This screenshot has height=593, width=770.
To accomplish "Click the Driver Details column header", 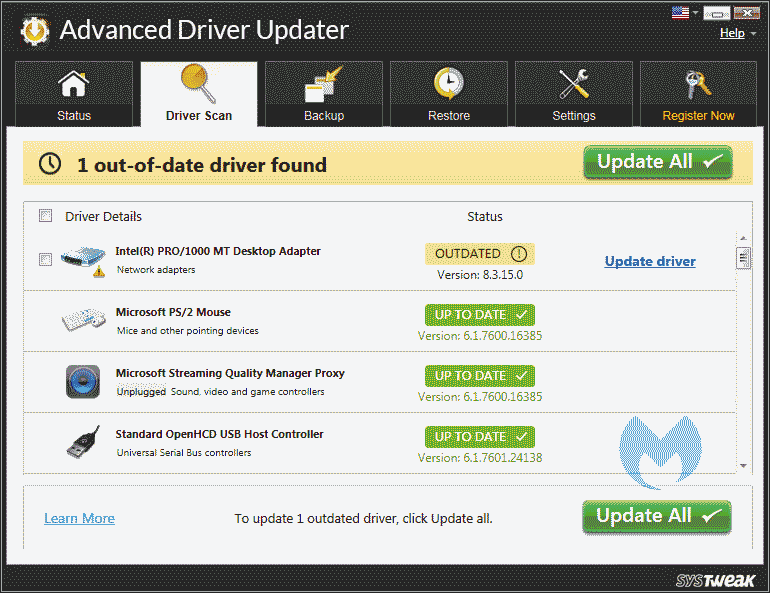I will point(103,216).
